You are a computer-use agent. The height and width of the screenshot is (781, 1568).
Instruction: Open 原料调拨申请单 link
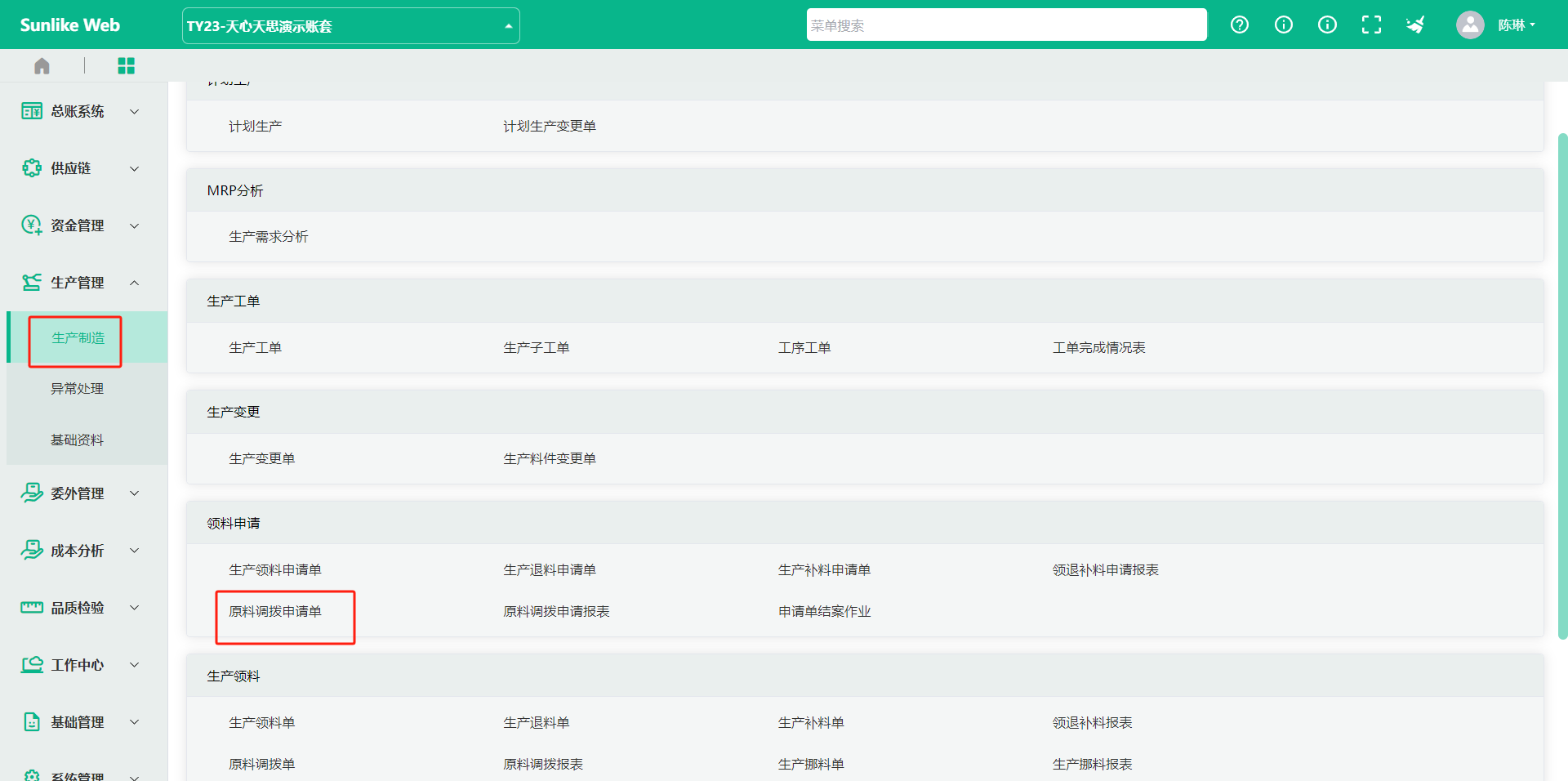tap(275, 612)
